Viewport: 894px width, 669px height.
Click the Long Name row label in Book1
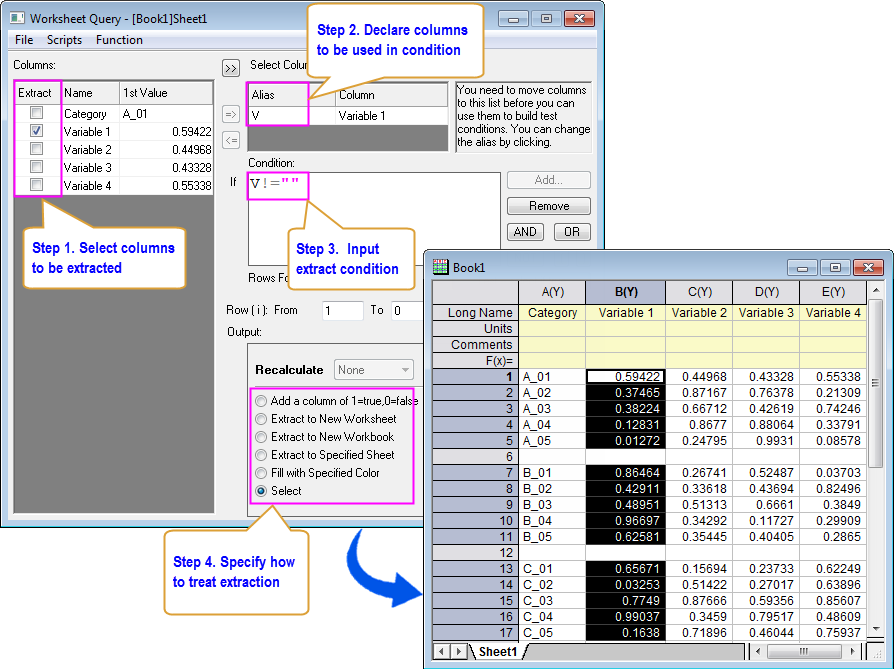coord(475,313)
